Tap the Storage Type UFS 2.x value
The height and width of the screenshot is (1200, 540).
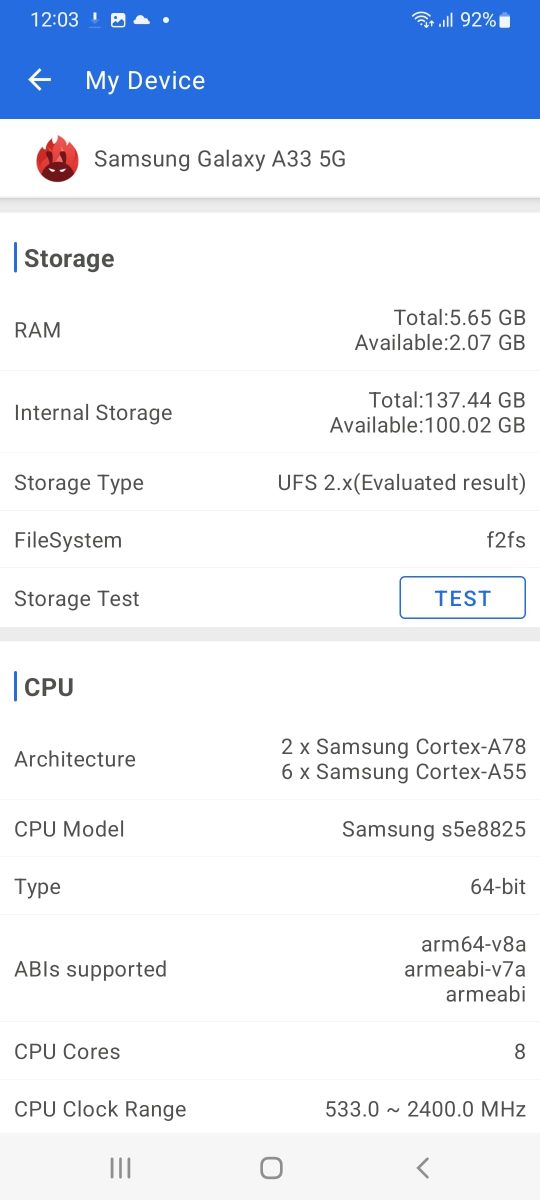click(x=402, y=483)
